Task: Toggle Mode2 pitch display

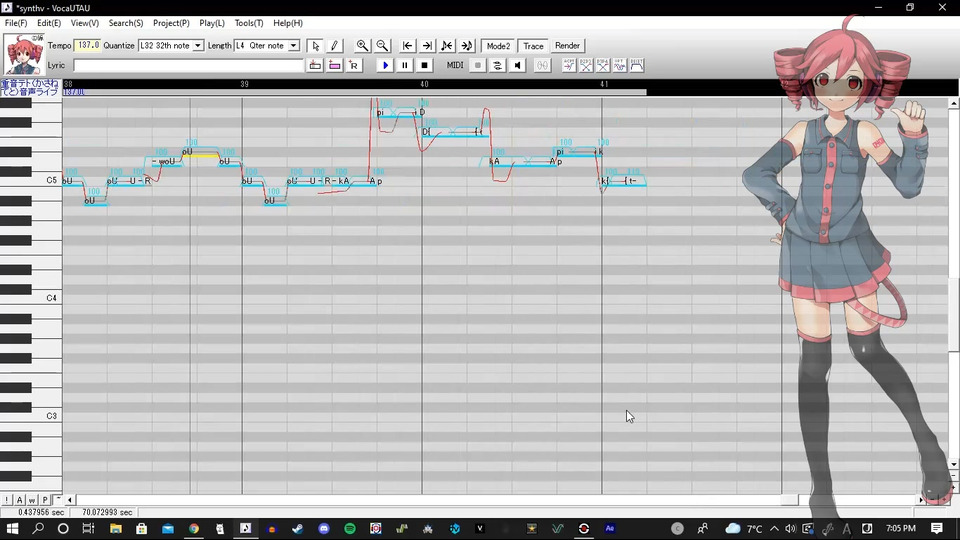Action: click(498, 46)
